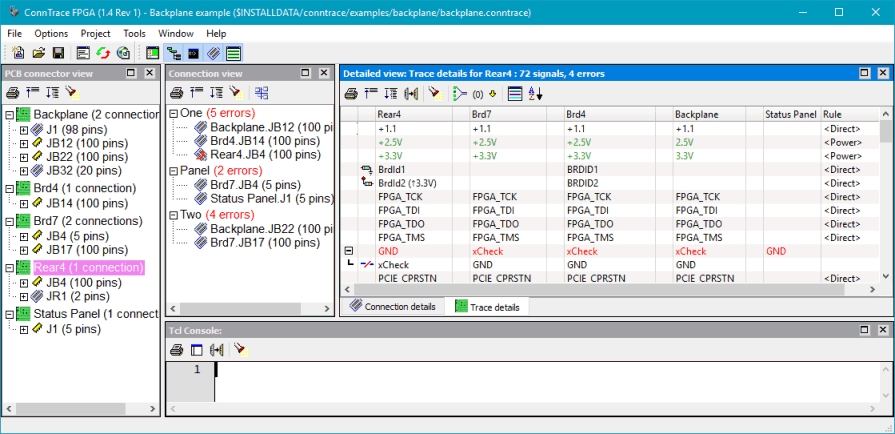Toggle Detailed view panel toolbar button
The image size is (895, 434).
233,53
